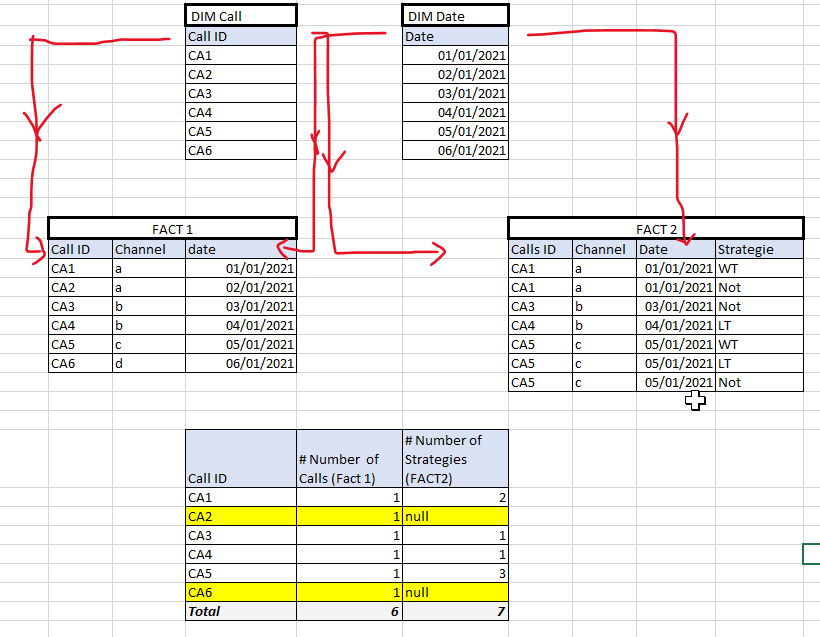Select cell CA6 in the DIM Call table
The image size is (820, 637).
pyautogui.click(x=241, y=150)
